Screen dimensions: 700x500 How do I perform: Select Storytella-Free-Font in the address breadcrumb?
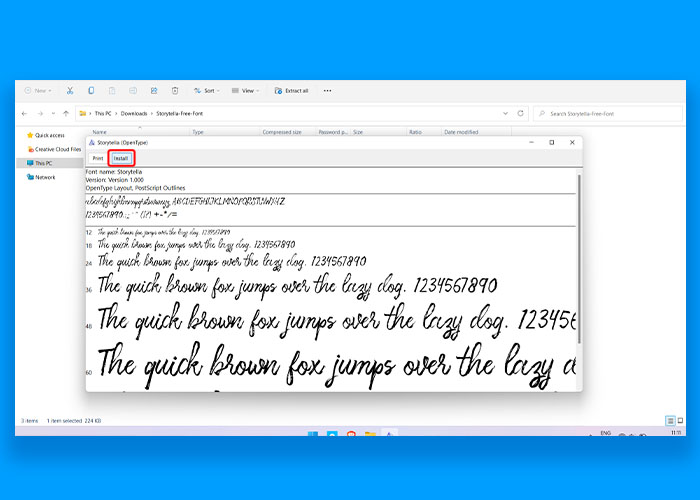179,114
